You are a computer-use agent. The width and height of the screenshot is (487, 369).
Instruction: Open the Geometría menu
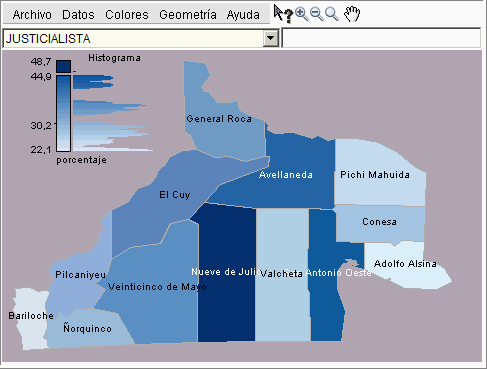coord(188,15)
